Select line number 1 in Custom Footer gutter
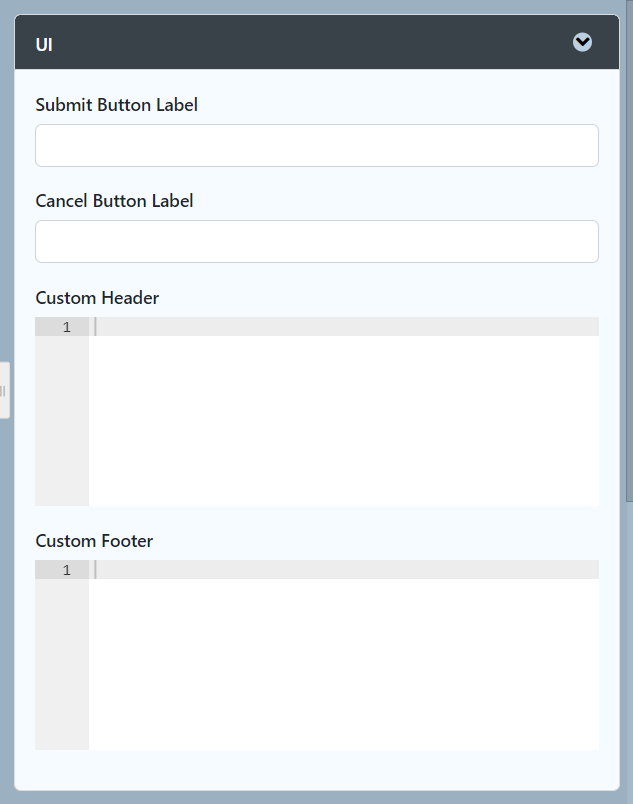633x804 pixels. coord(66,570)
